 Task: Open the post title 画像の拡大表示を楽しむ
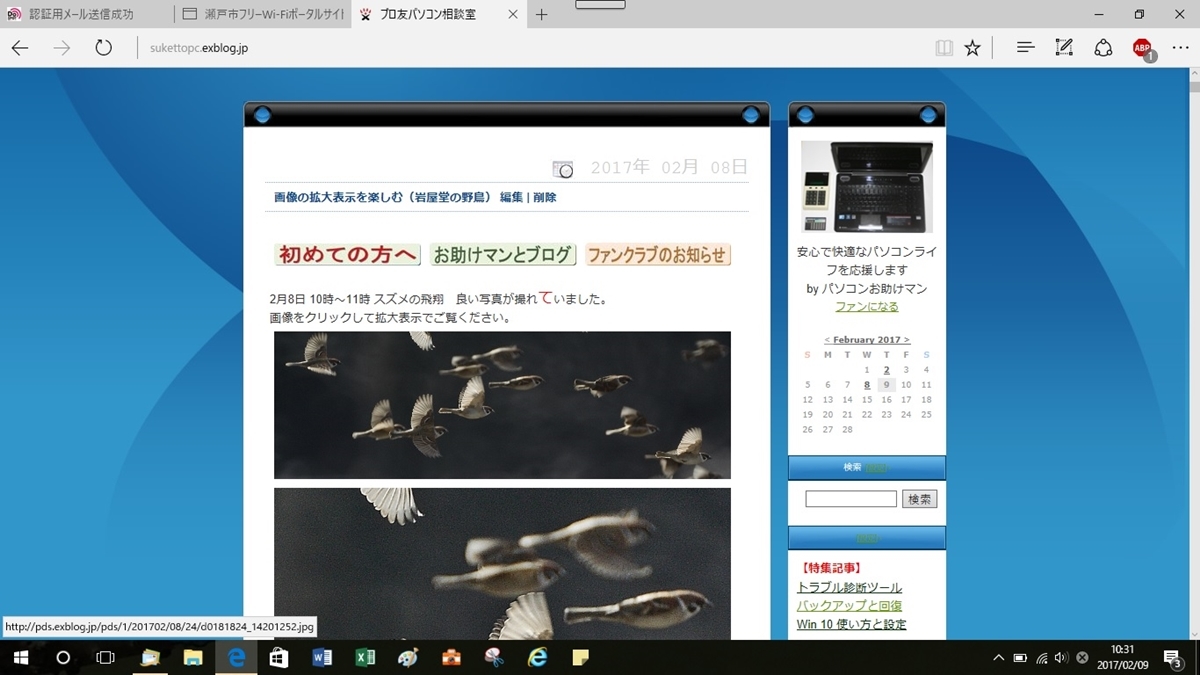[383, 198]
